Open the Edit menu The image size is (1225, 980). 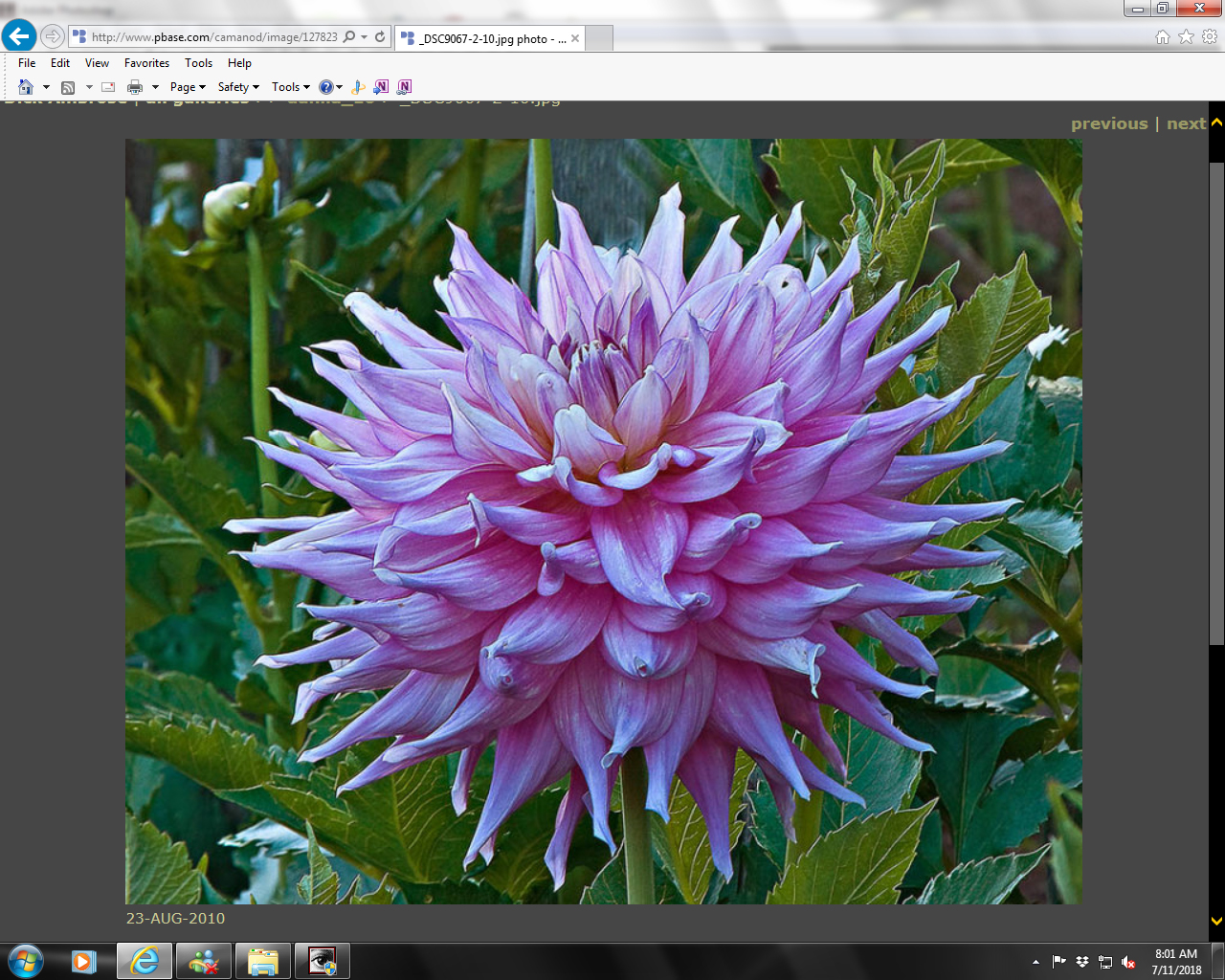coord(60,63)
